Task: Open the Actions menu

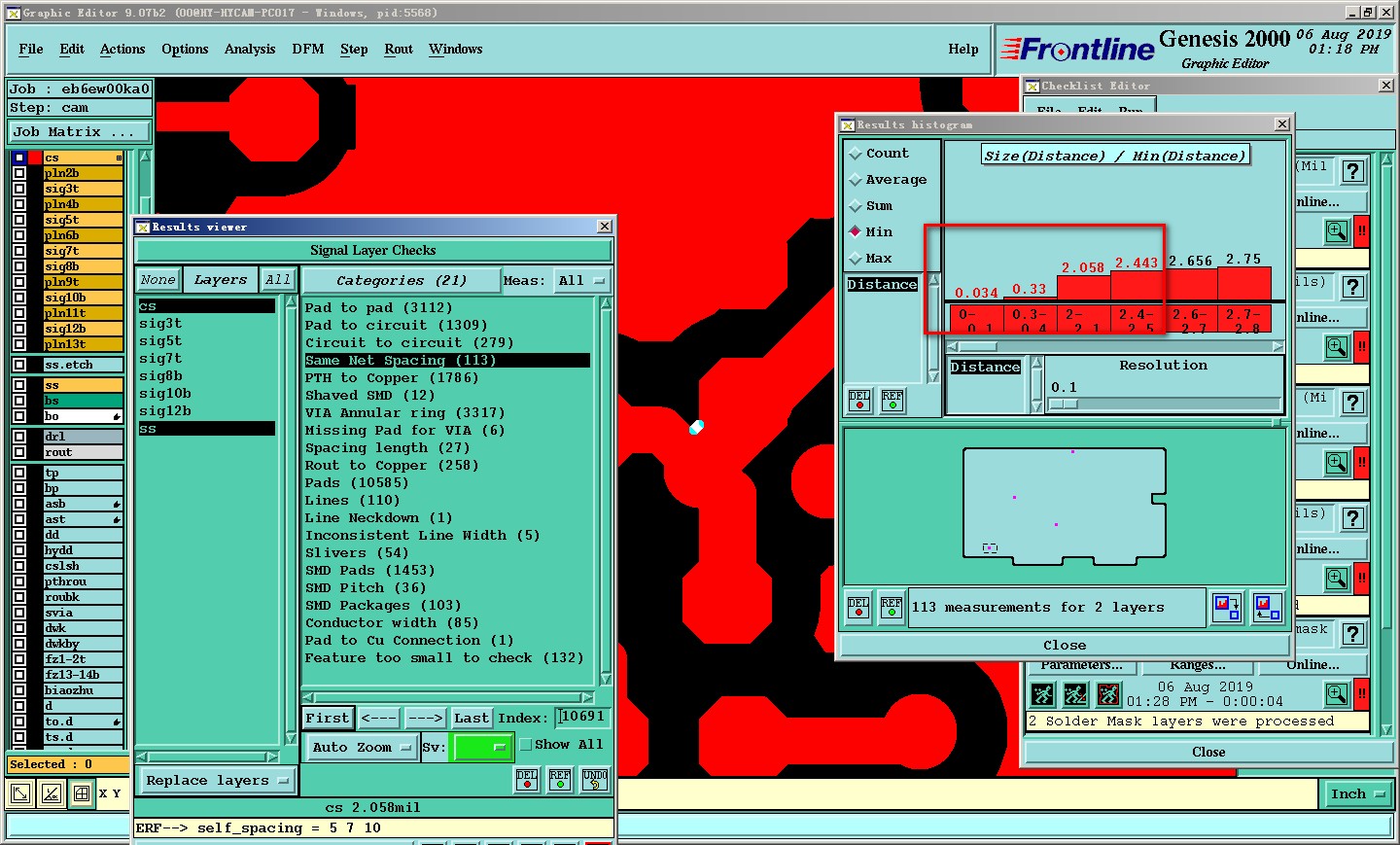Action: [122, 50]
